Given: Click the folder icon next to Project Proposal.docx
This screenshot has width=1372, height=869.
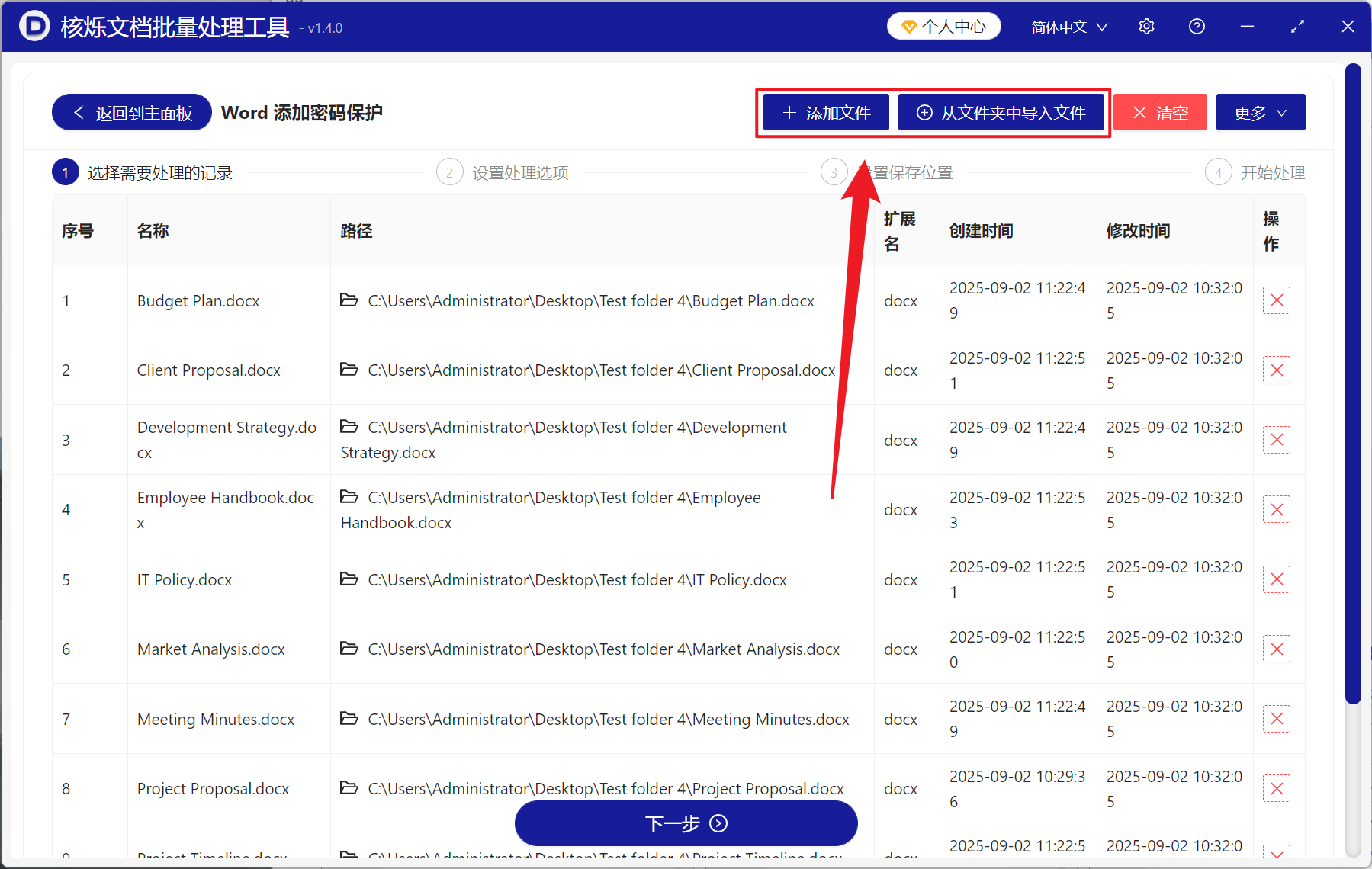Looking at the screenshot, I should tap(350, 788).
